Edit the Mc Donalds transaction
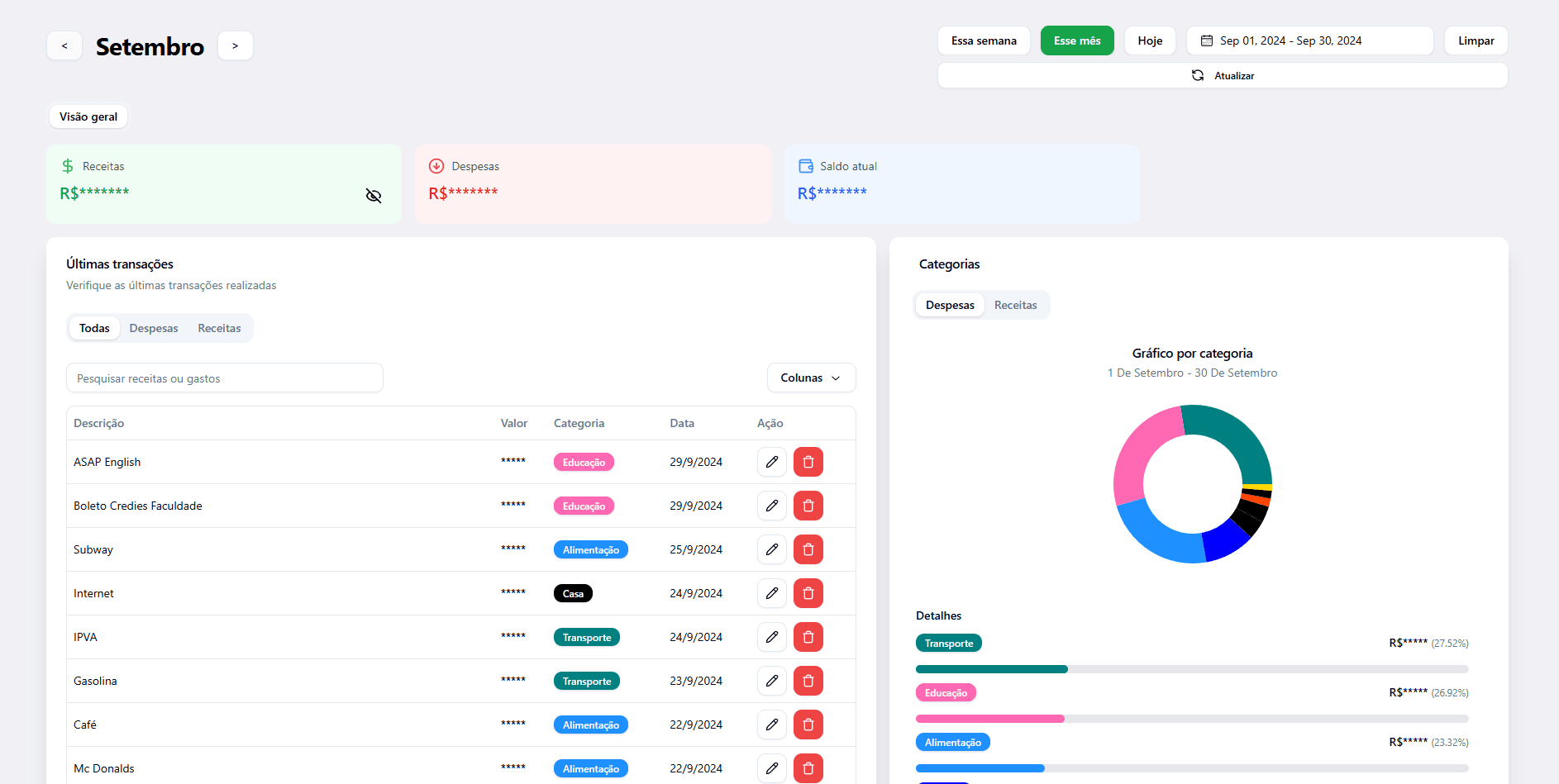This screenshot has width=1559, height=784. click(771, 768)
